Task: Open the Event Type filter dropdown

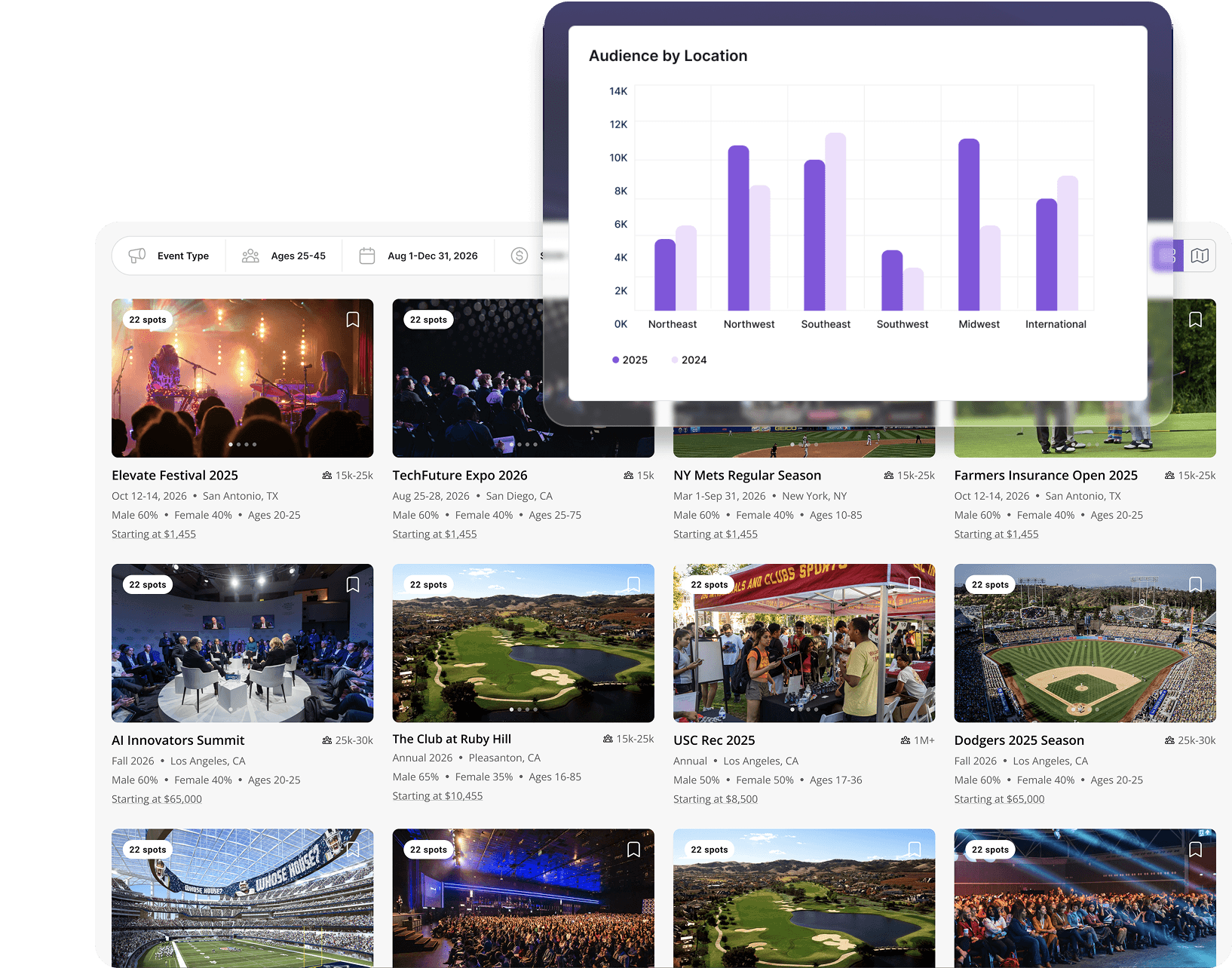Action: pyautogui.click(x=169, y=256)
